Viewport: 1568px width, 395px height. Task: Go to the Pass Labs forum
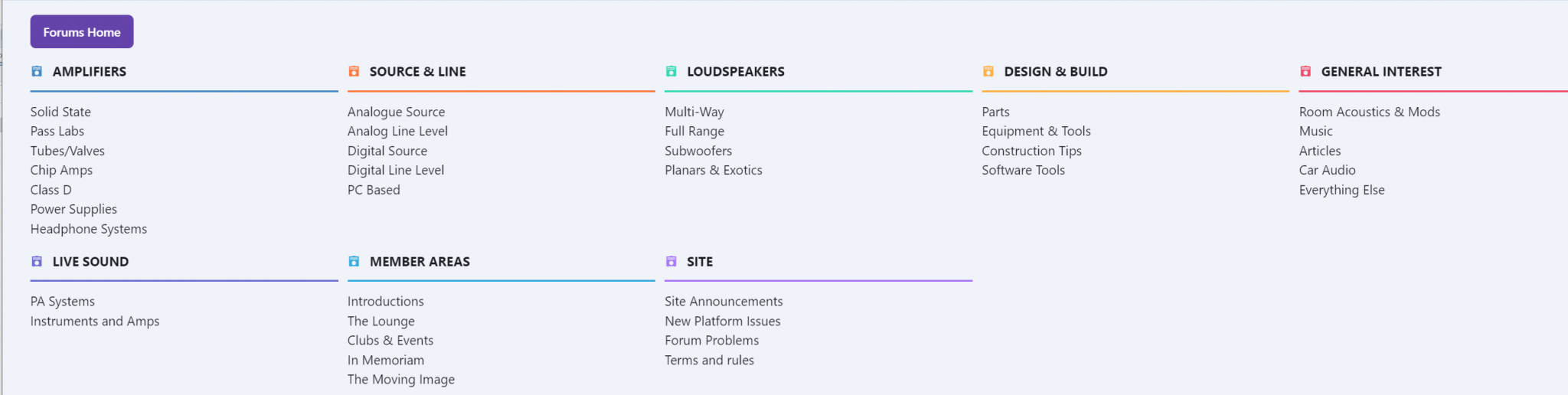57,131
